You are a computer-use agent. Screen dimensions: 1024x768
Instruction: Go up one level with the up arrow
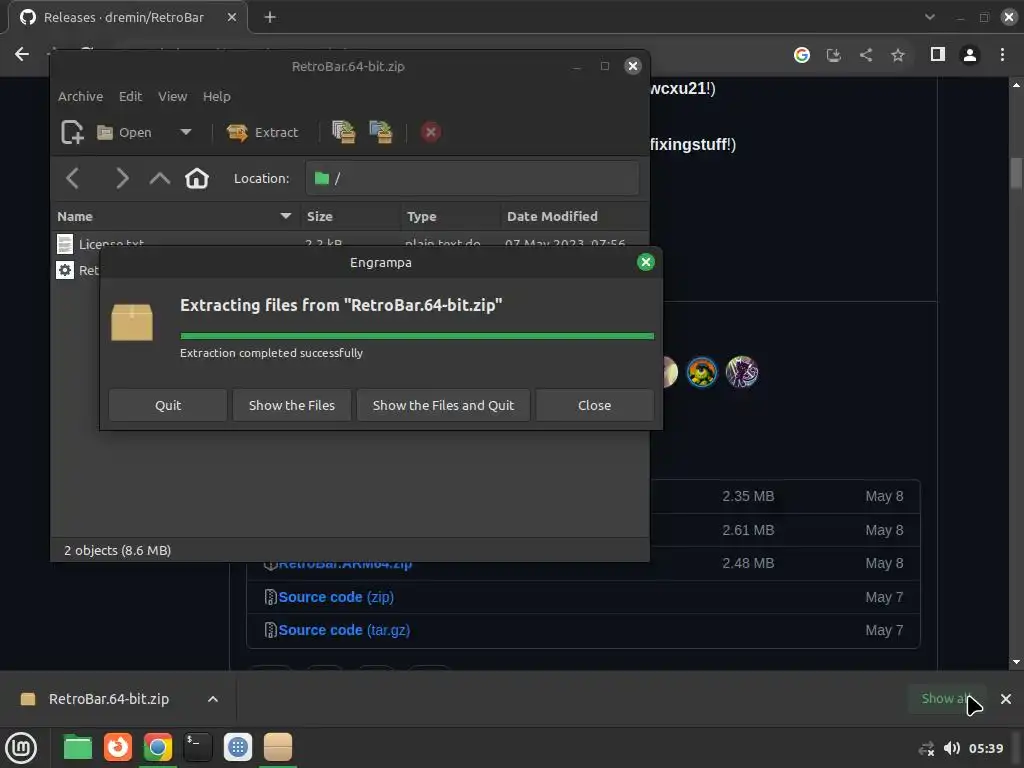159,178
